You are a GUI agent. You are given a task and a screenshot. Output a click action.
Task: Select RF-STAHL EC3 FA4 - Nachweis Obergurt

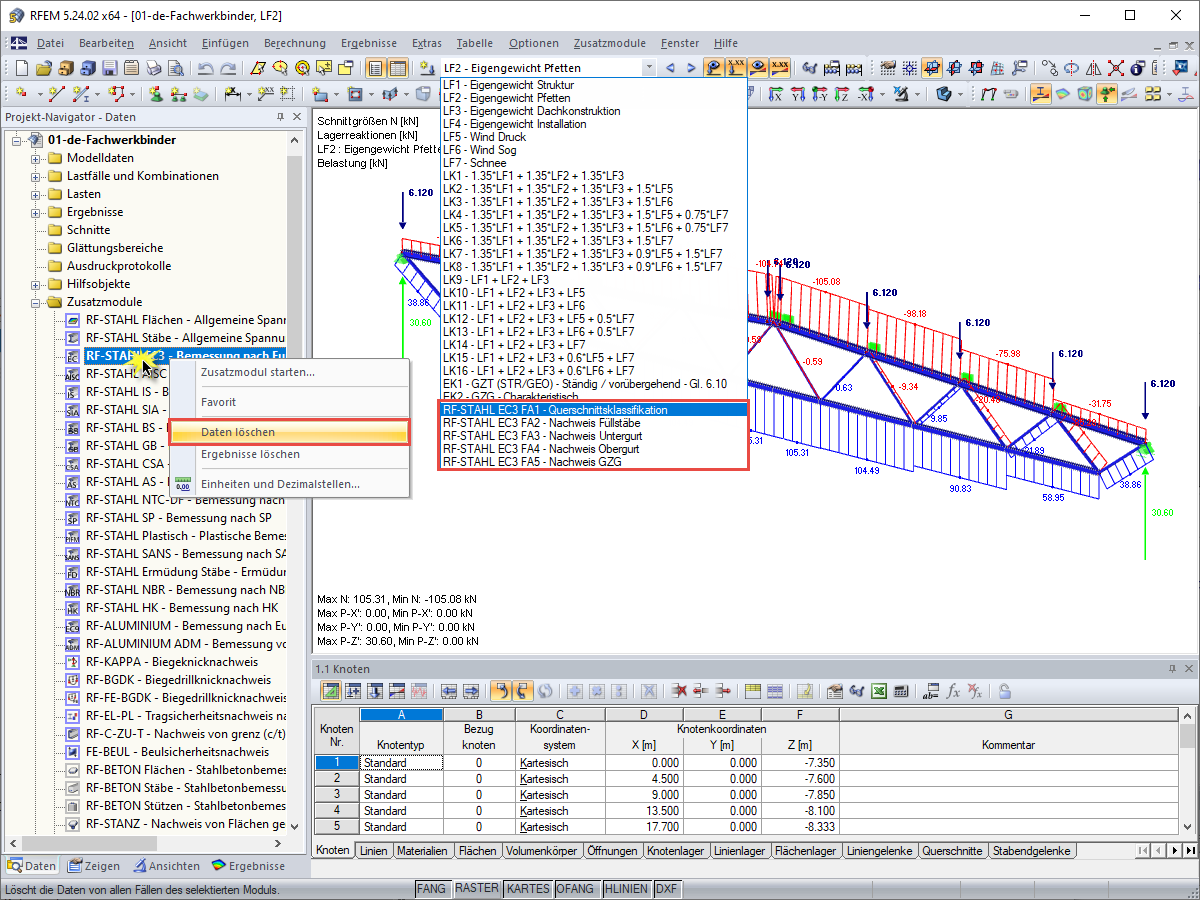point(594,449)
